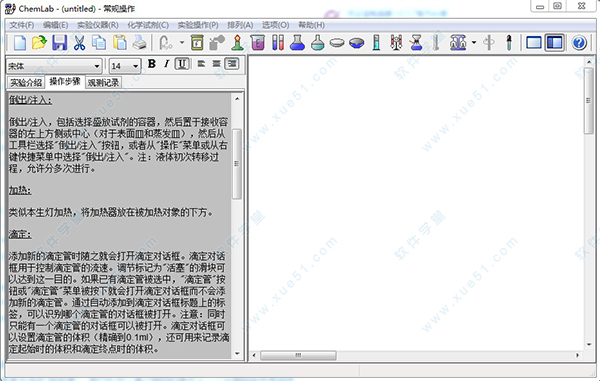The width and height of the screenshot is (600, 381).
Task: Add test tubes to the workspace
Action: 278,42
